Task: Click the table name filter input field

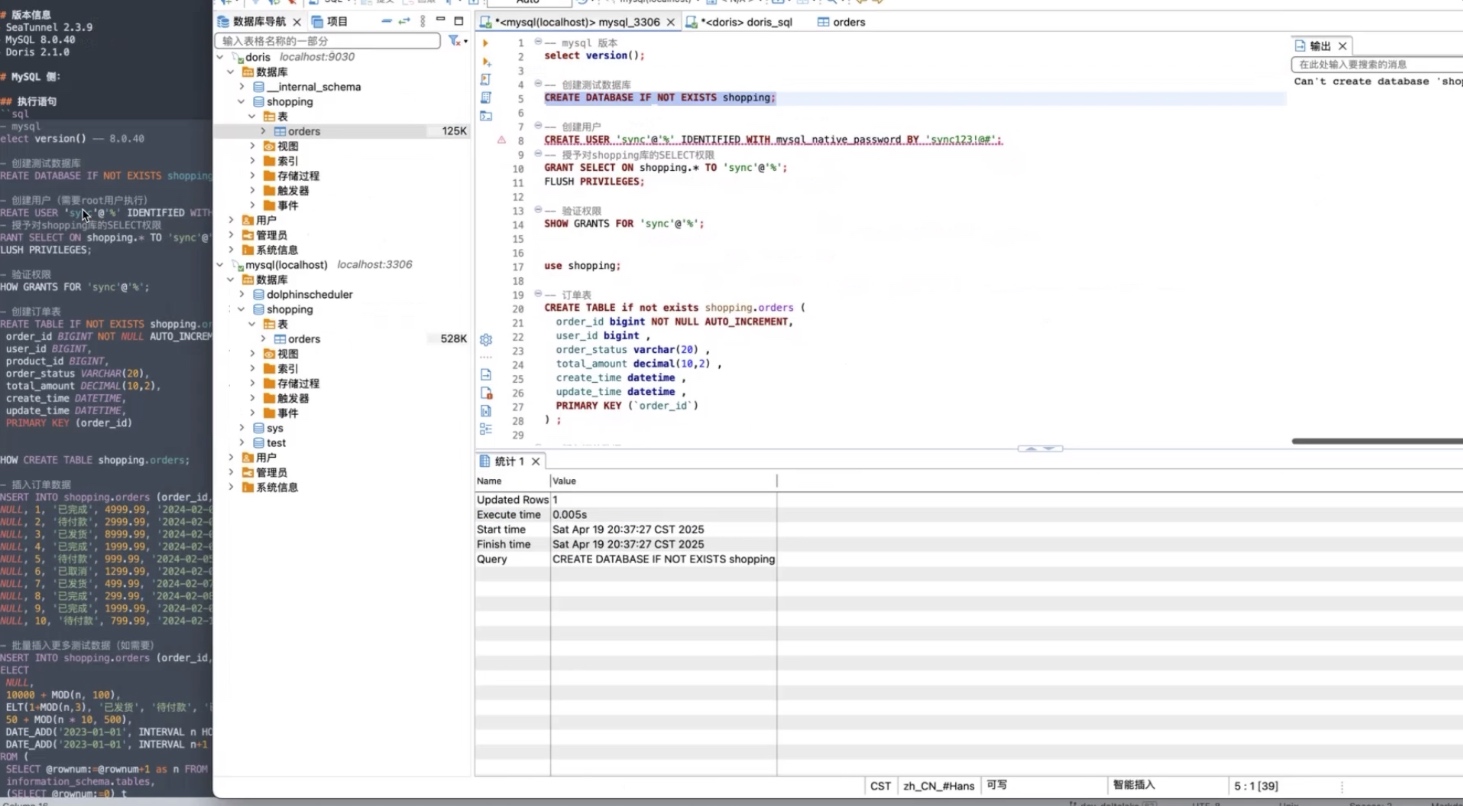Action: [328, 41]
